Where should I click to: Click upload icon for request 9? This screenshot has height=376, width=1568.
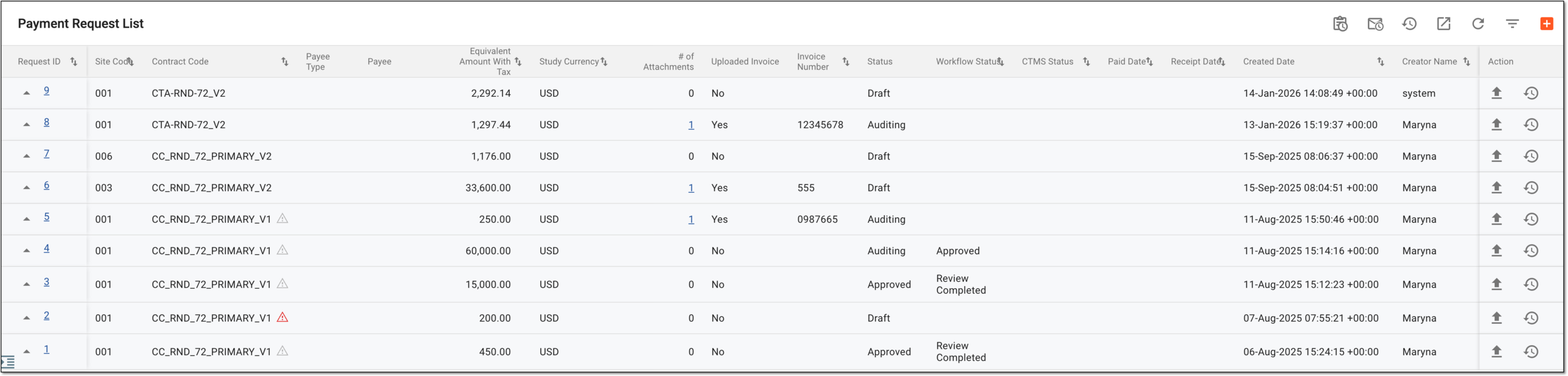1496,93
